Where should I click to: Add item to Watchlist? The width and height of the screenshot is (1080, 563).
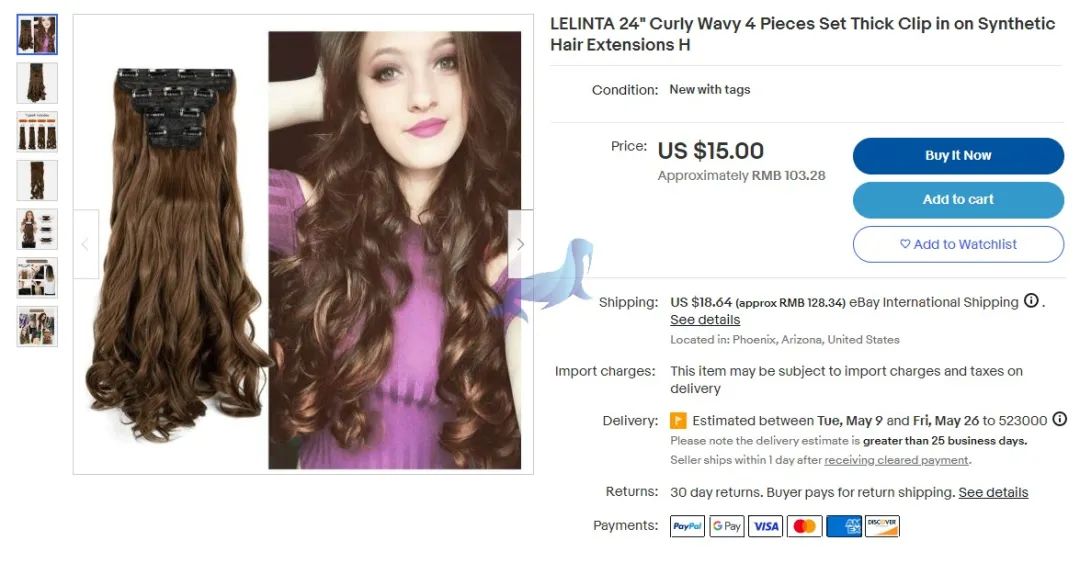point(958,245)
